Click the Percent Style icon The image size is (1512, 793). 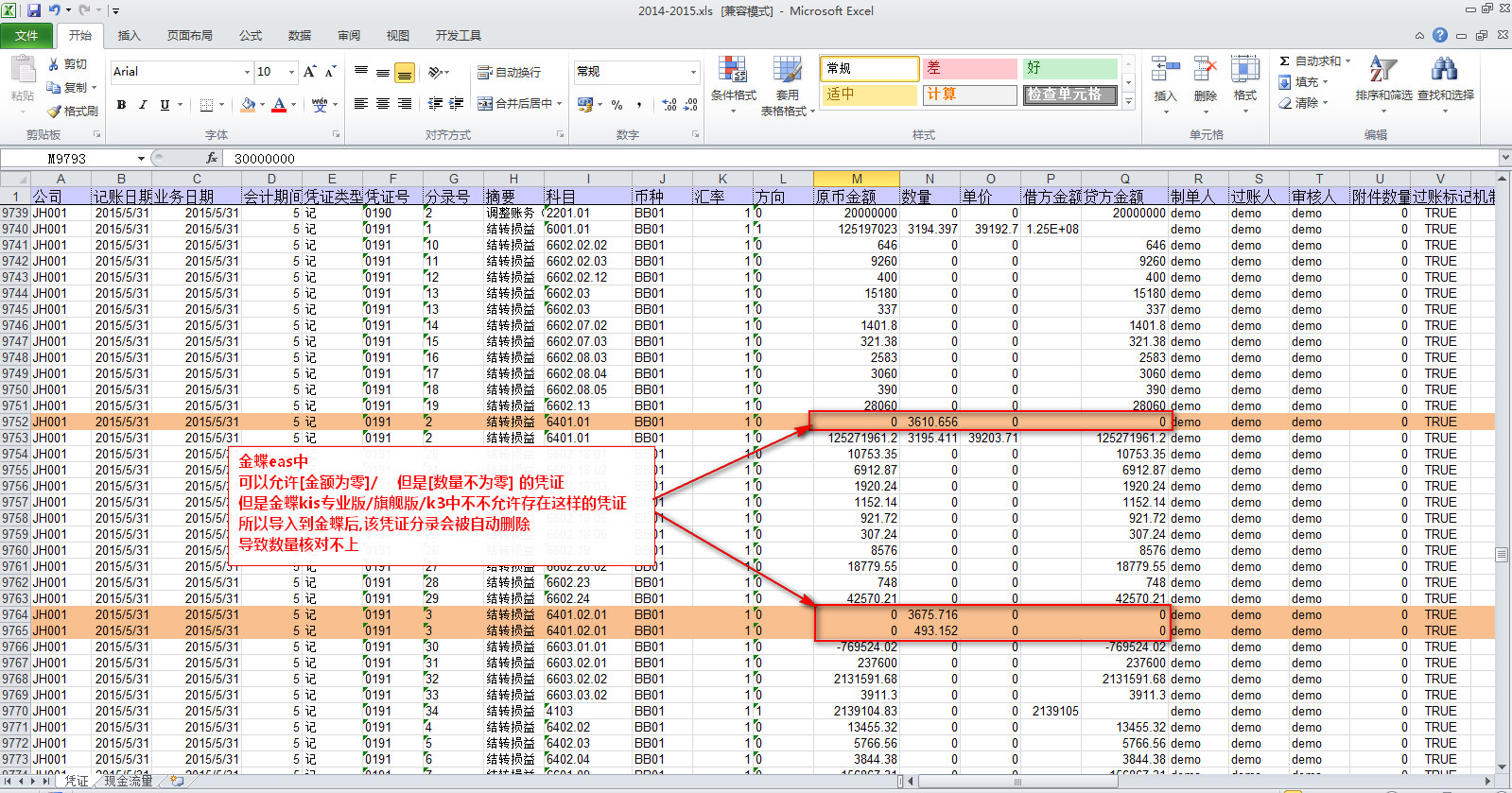point(617,105)
